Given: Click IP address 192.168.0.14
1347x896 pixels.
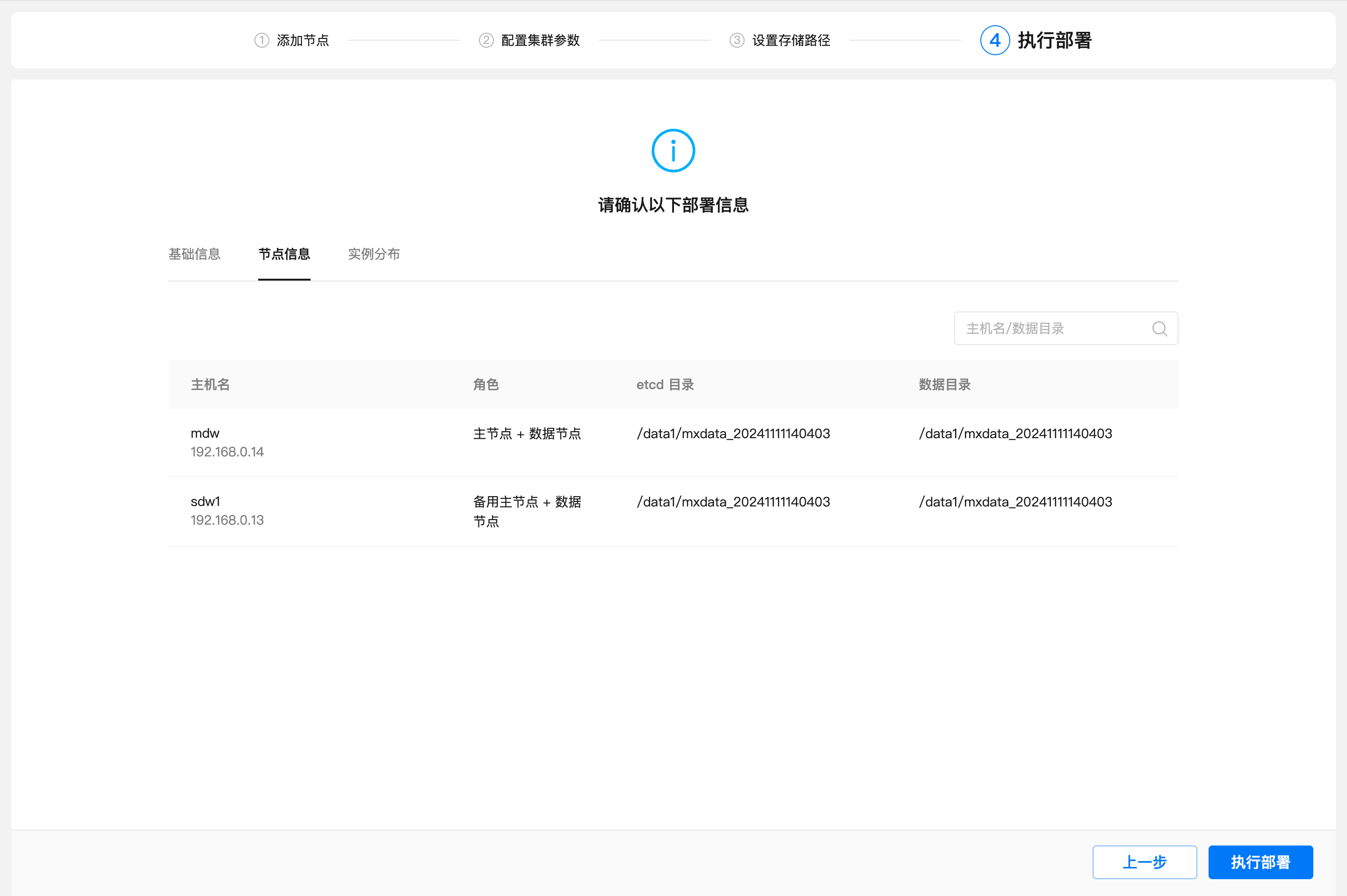Looking at the screenshot, I should pyautogui.click(x=227, y=452).
